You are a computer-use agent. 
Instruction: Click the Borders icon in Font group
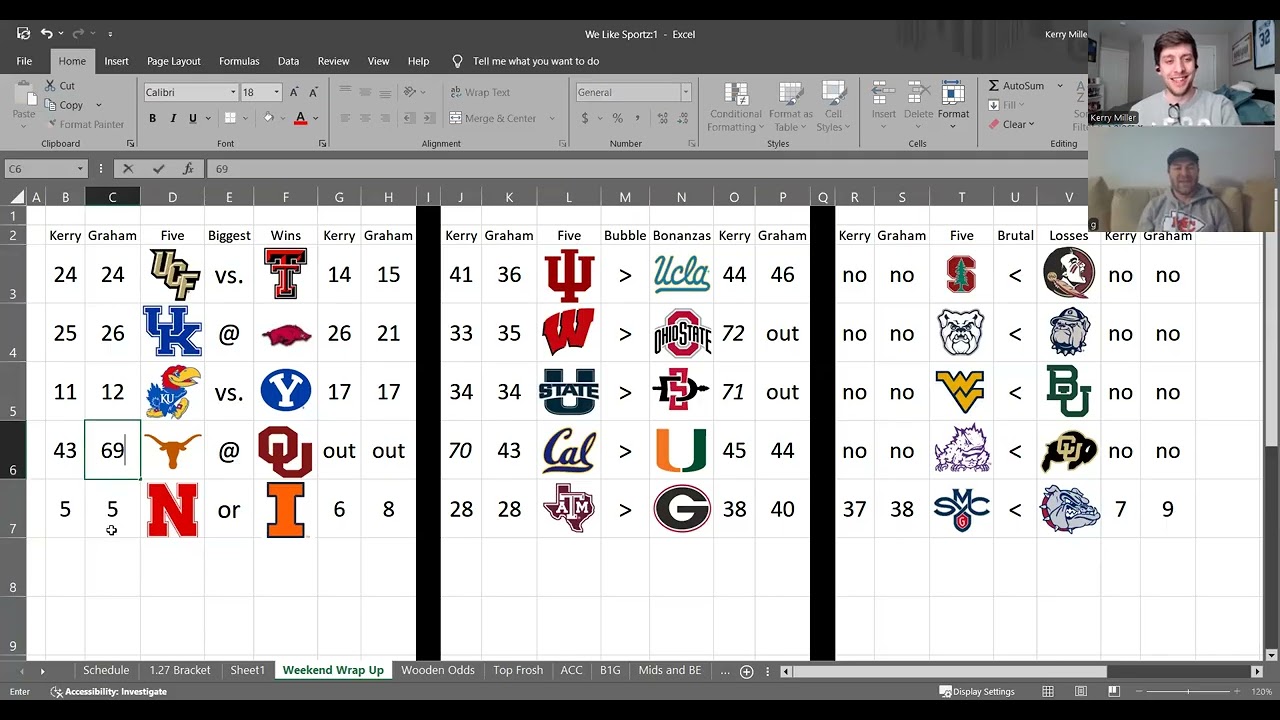click(230, 118)
